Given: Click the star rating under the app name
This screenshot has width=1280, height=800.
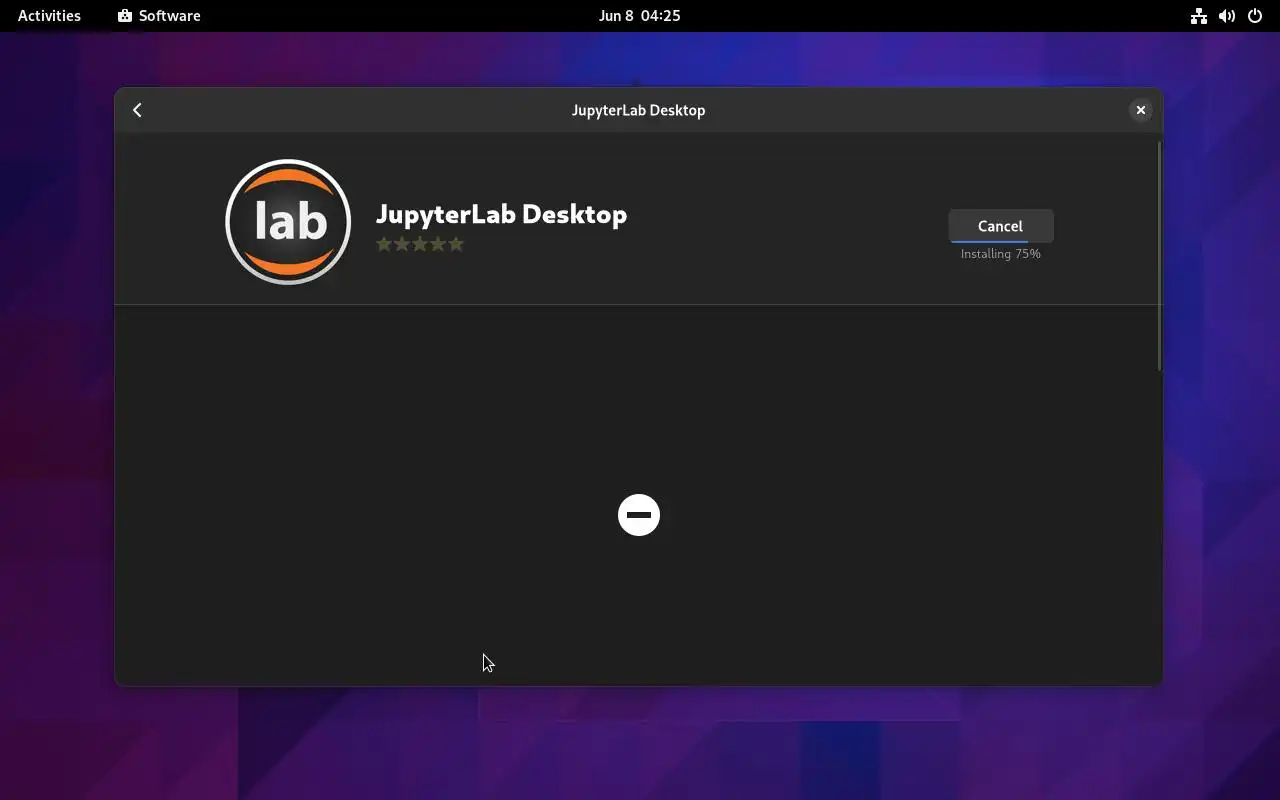Looking at the screenshot, I should tap(420, 244).
